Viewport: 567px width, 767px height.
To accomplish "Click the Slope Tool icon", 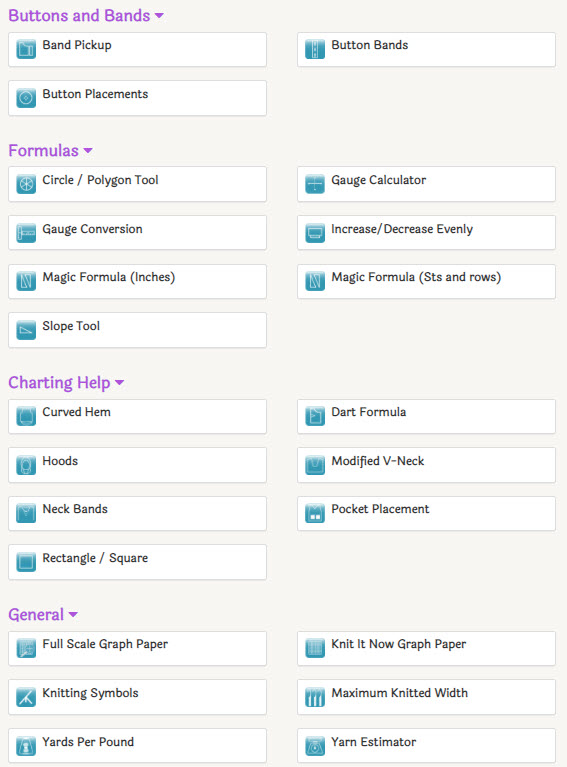I will (x=26, y=330).
